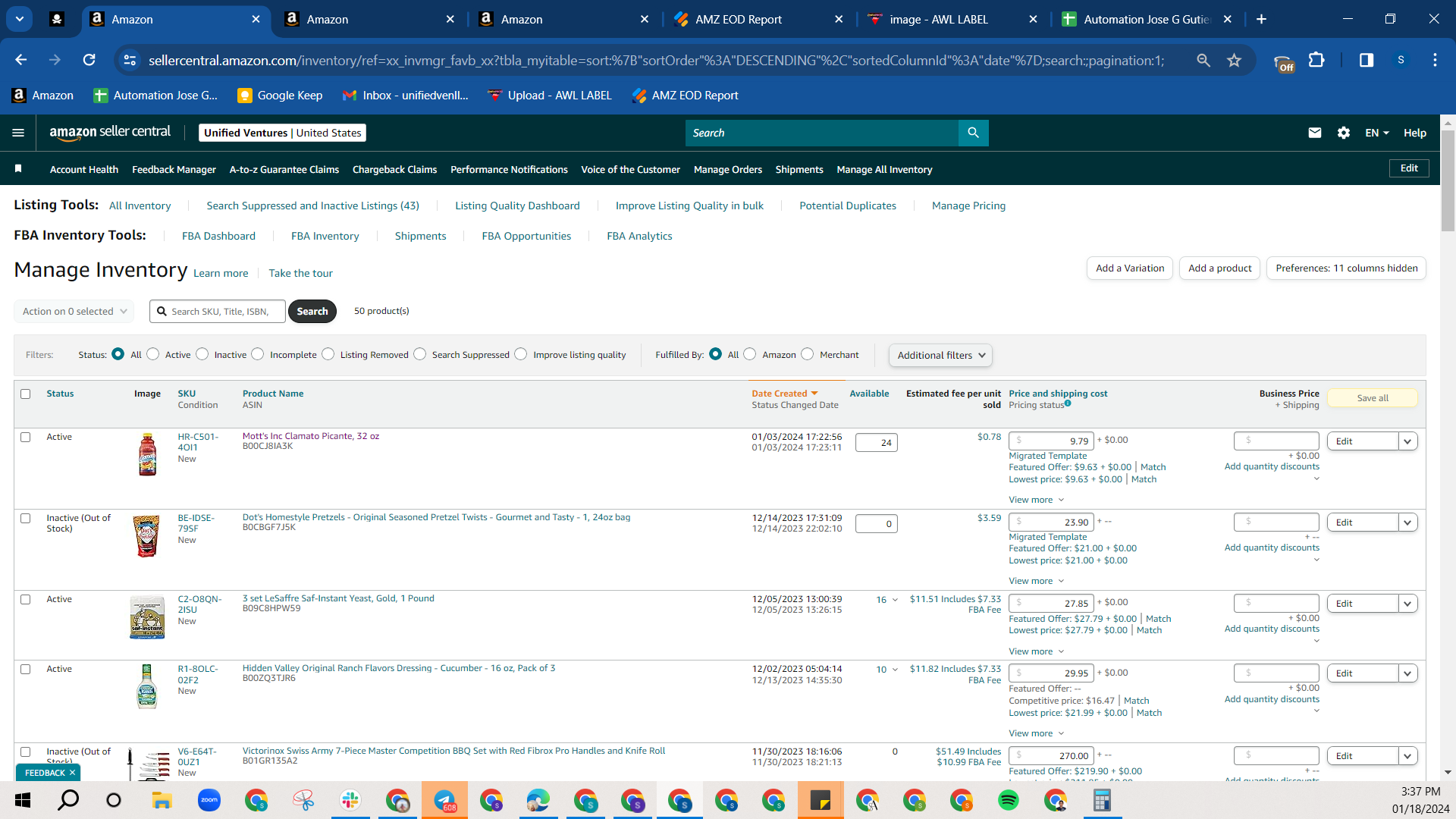Select the Dot's Homestyle Pretzels row checkbox
This screenshot has width=1456, height=819.
tap(26, 518)
